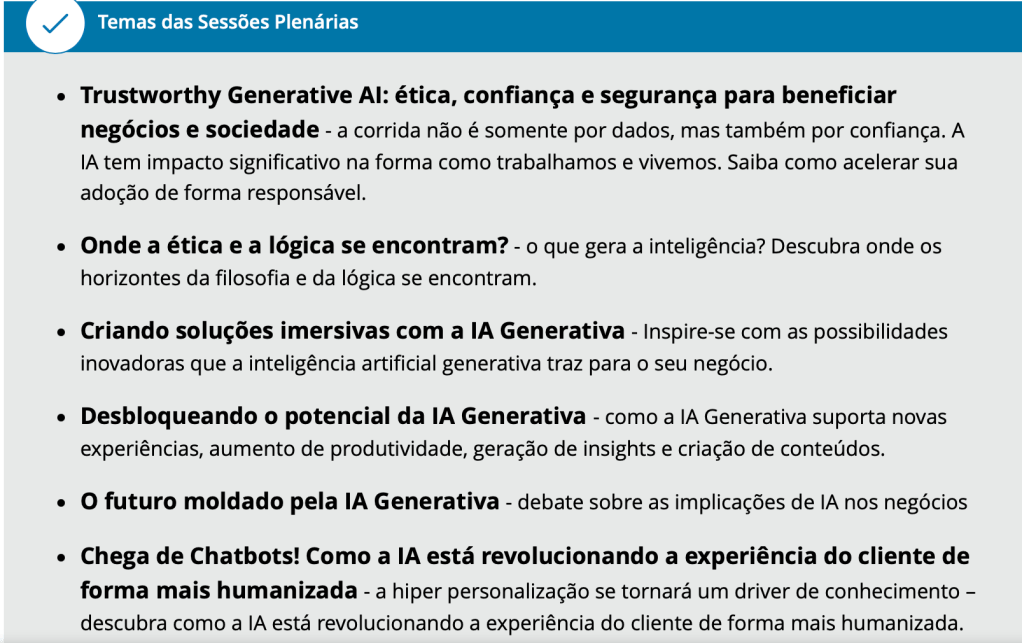Click the Trustworthy Generative AI session title

point(488,96)
